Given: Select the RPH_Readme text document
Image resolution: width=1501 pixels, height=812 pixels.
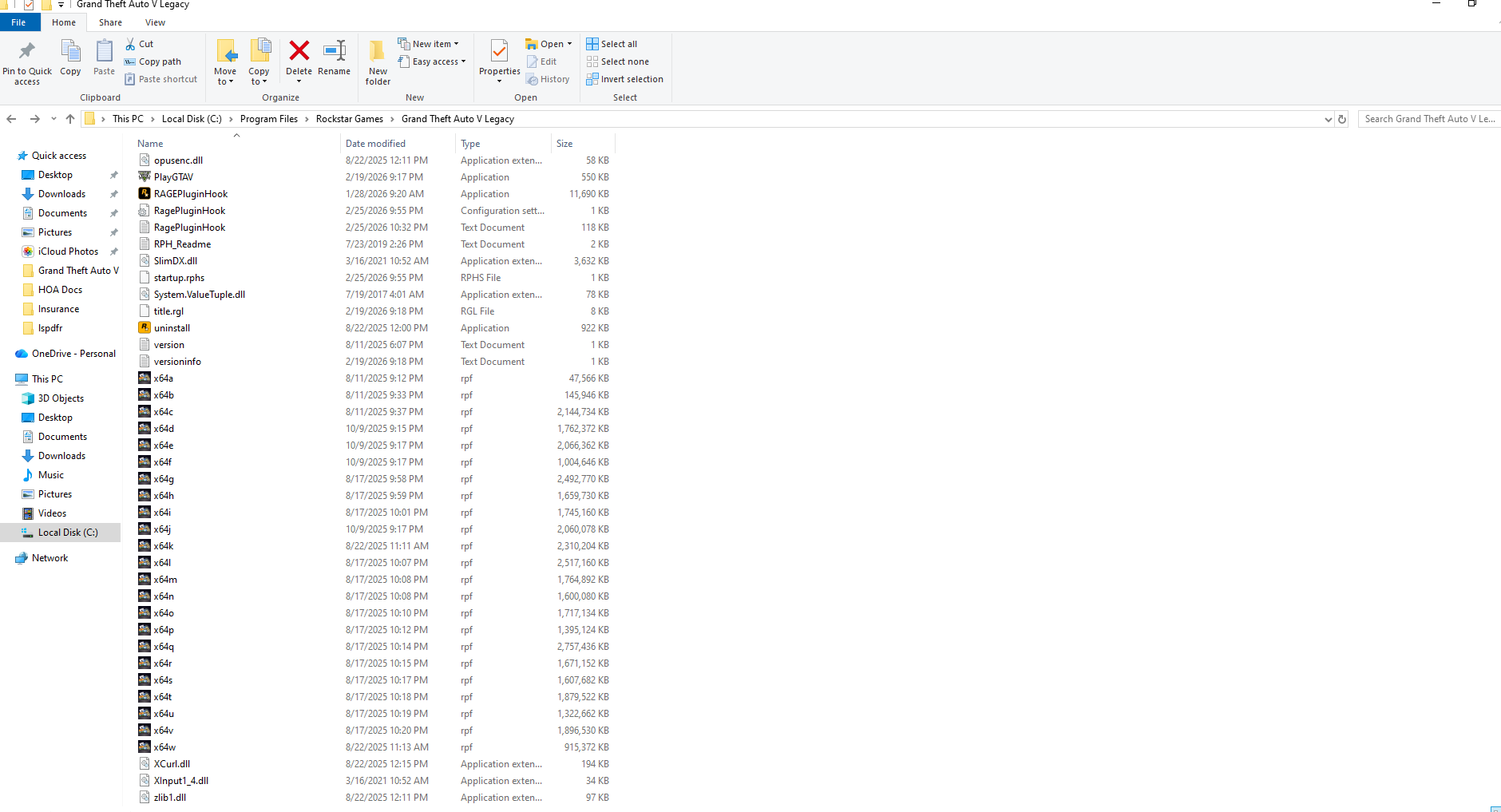Looking at the screenshot, I should 174,244.
